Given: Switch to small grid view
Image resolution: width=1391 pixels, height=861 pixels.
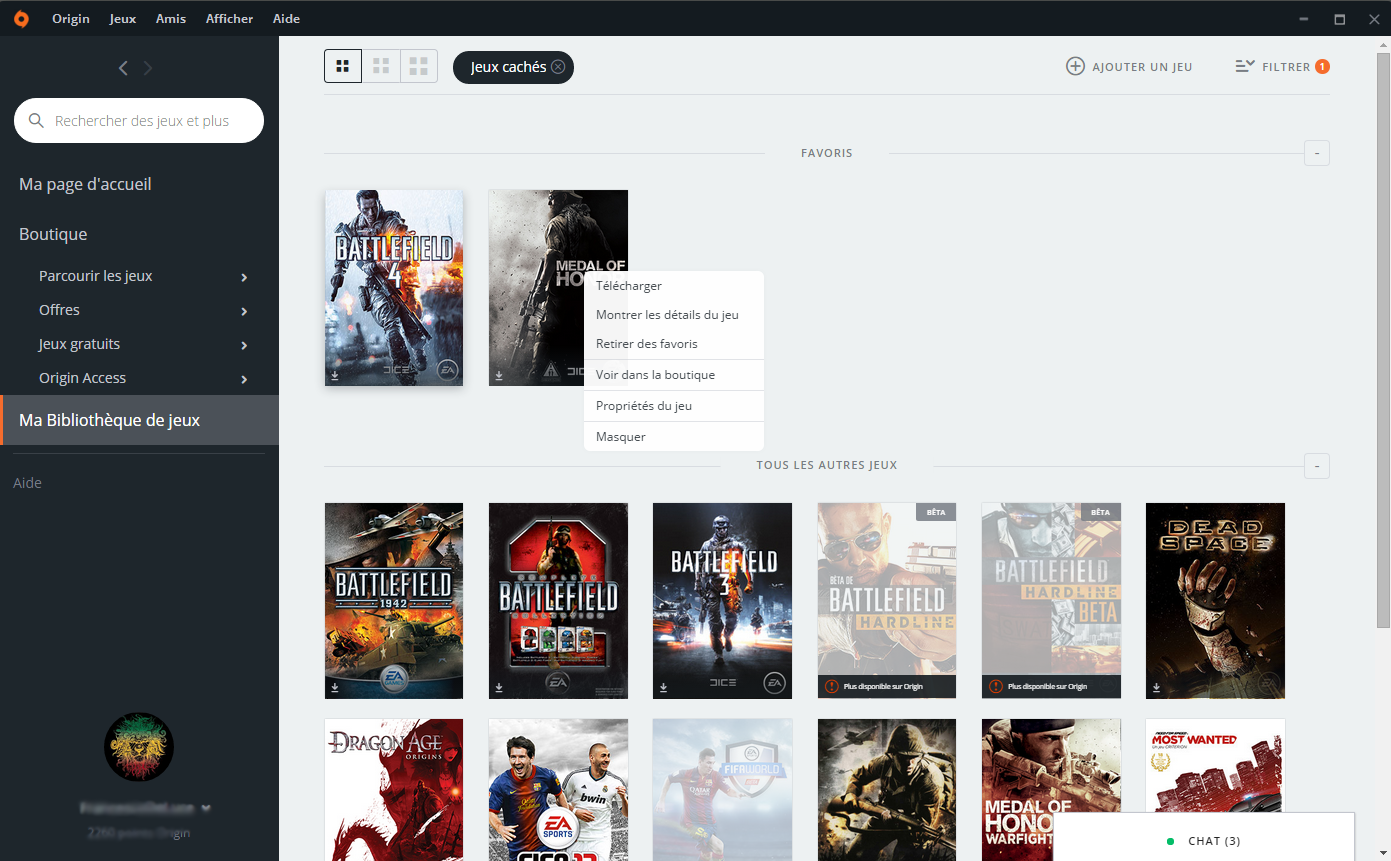Looking at the screenshot, I should [x=419, y=67].
